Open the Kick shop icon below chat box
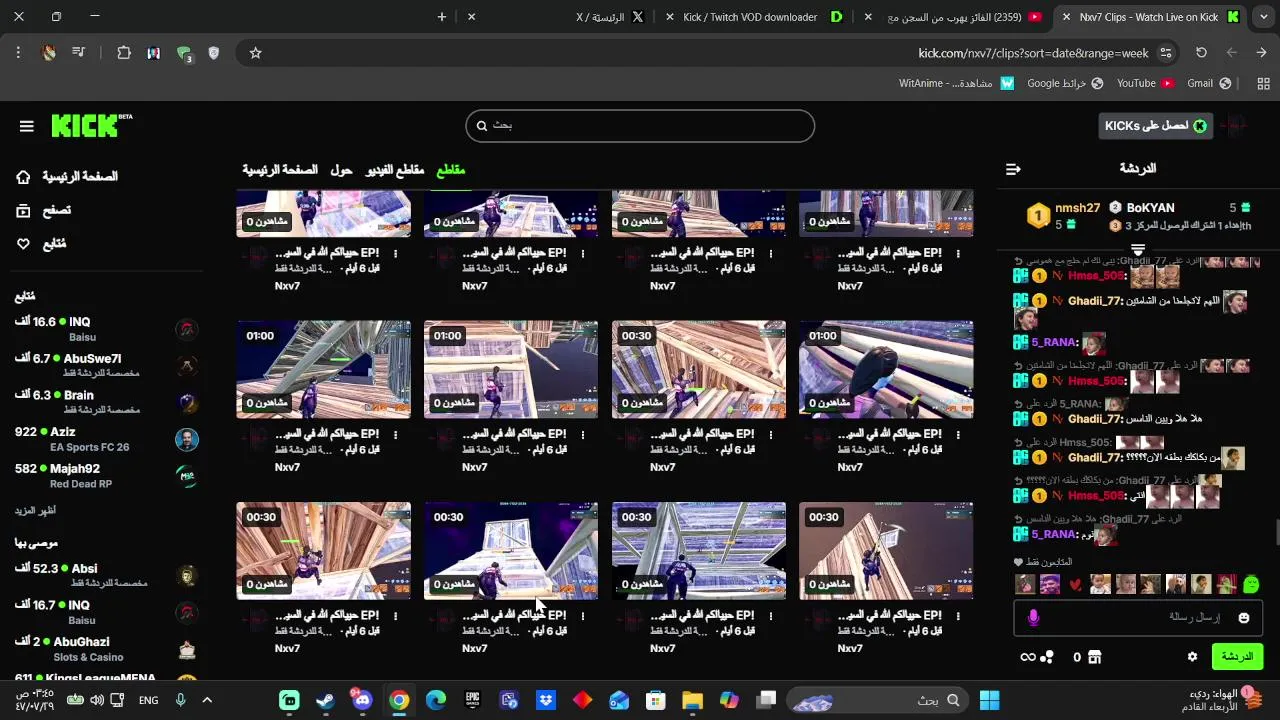1280x720 pixels. (1094, 657)
